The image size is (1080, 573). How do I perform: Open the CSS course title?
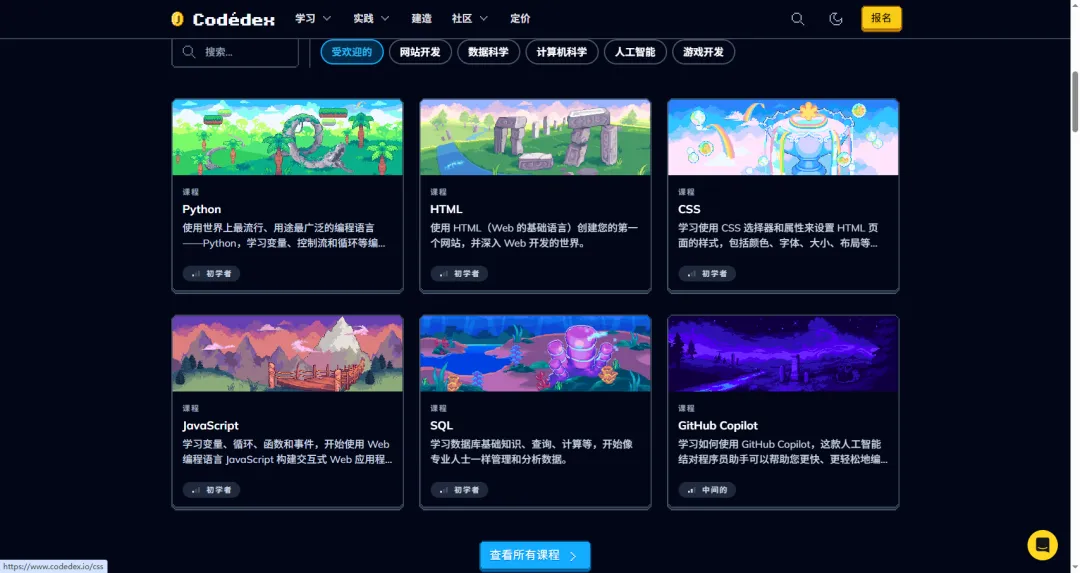point(689,209)
